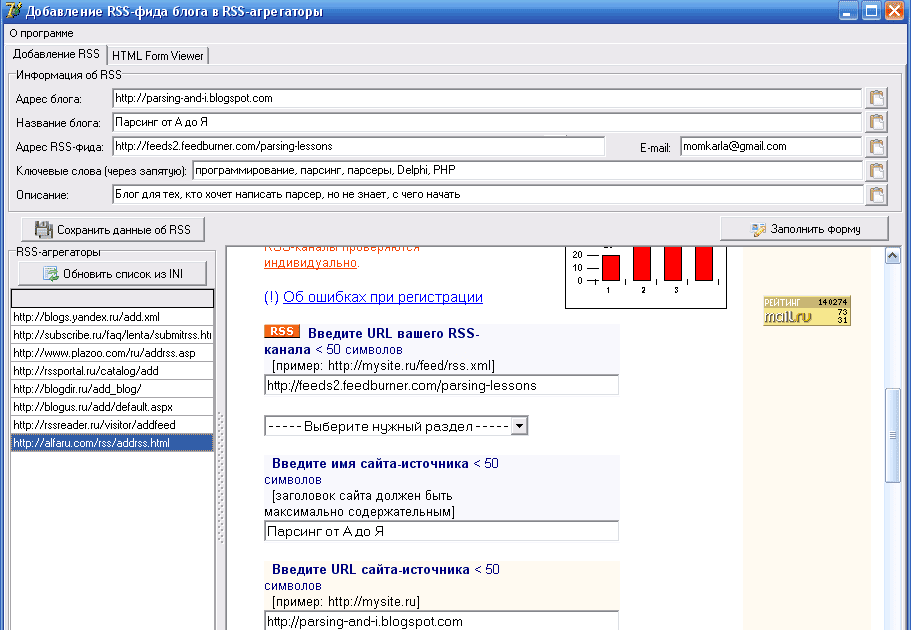Select blogs.yandex.ru/add.xml in the list
The image size is (911, 630).
point(112,317)
